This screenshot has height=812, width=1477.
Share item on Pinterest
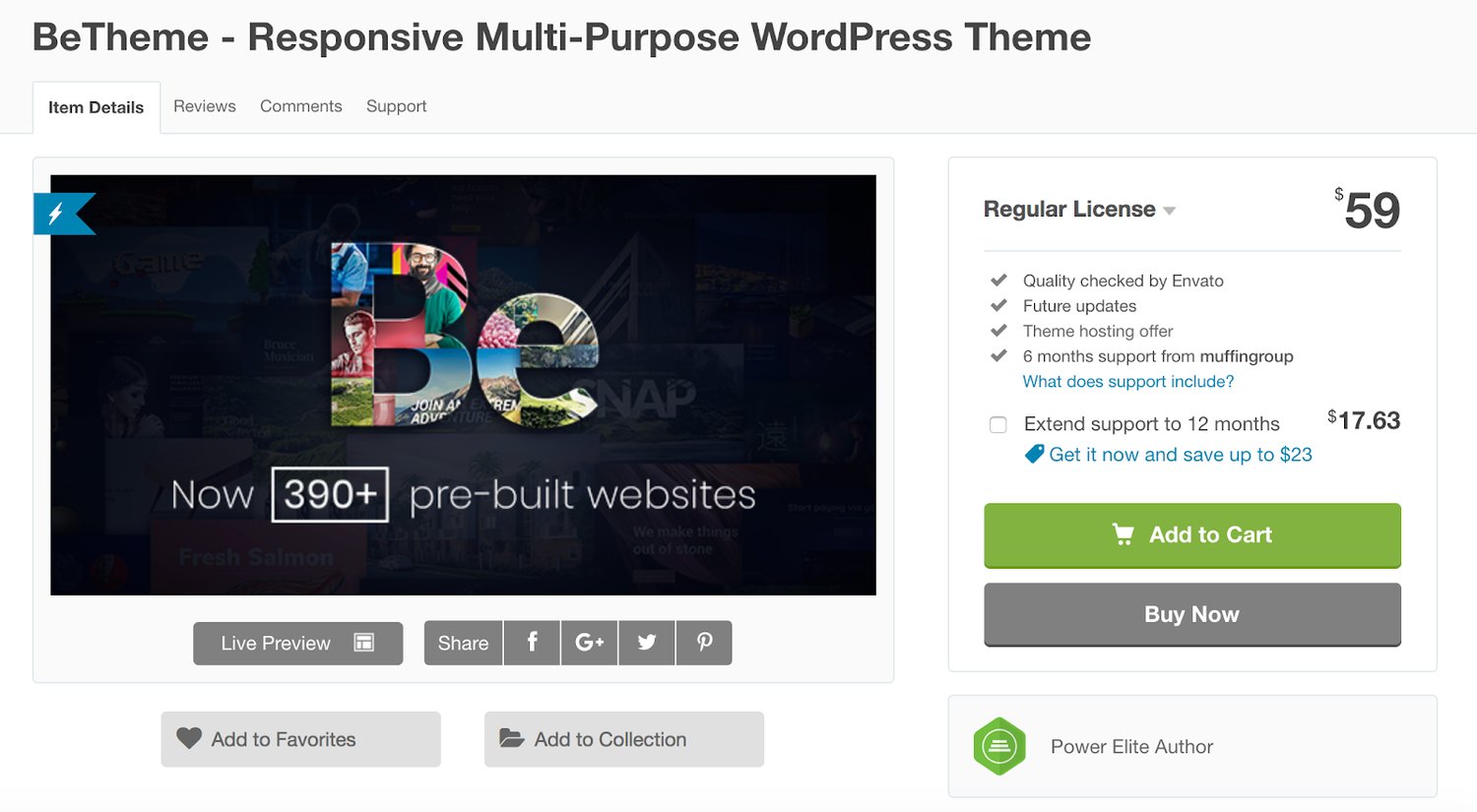click(x=704, y=643)
